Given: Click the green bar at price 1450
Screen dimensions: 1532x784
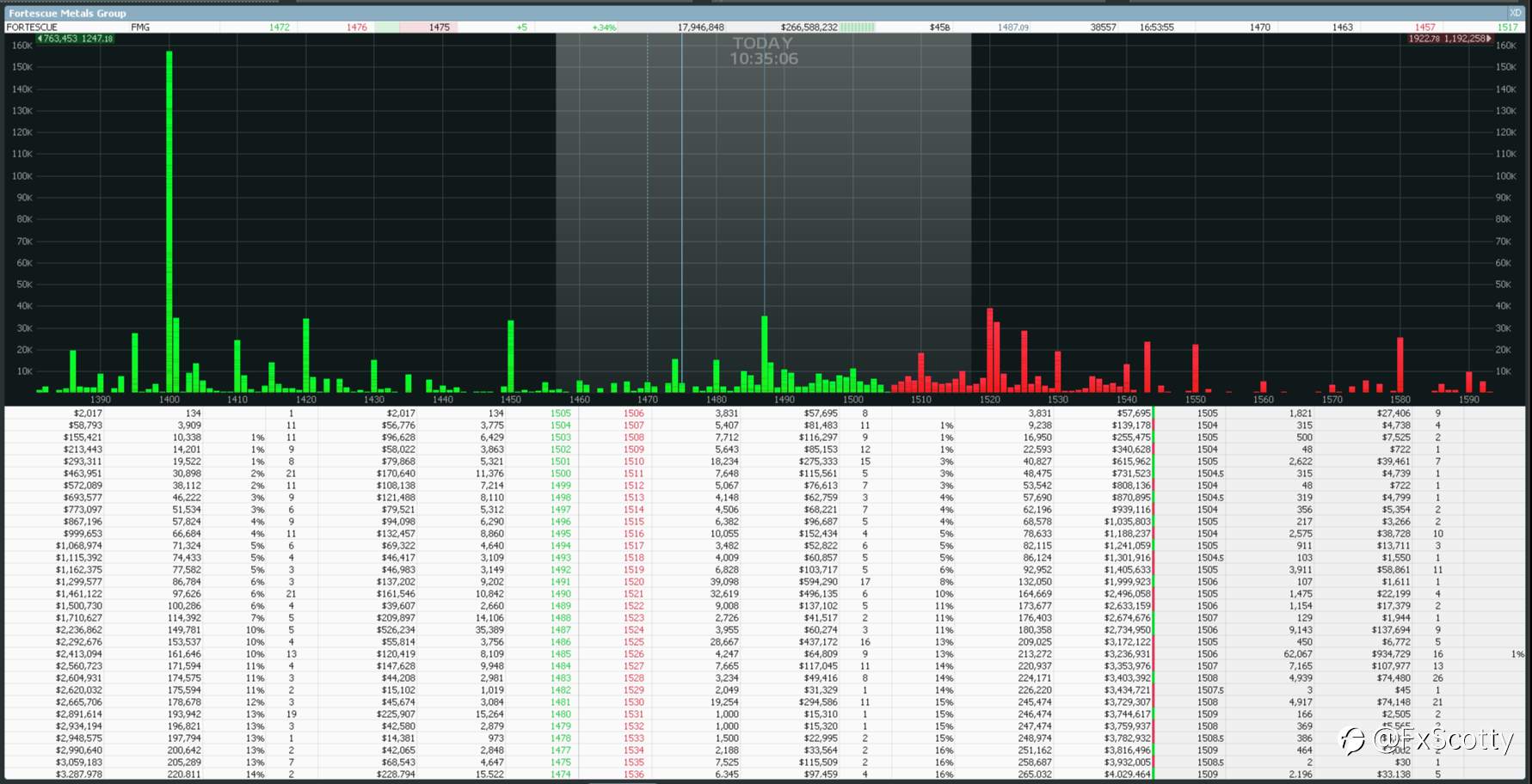Looking at the screenshot, I should coord(511,357).
